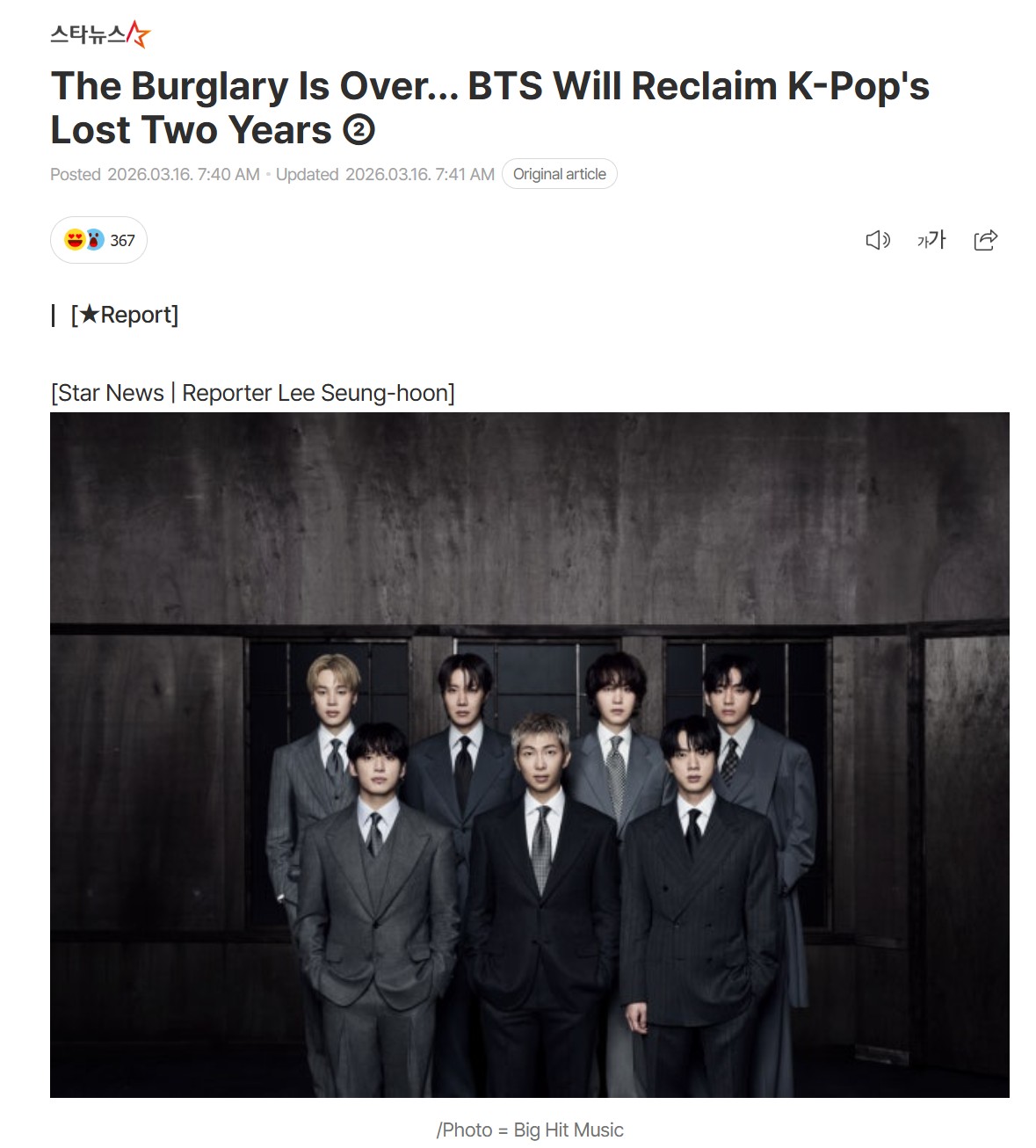Click the star symbol in the Report label
Viewport: 1036px width, 1148px height.
pyautogui.click(x=90, y=315)
